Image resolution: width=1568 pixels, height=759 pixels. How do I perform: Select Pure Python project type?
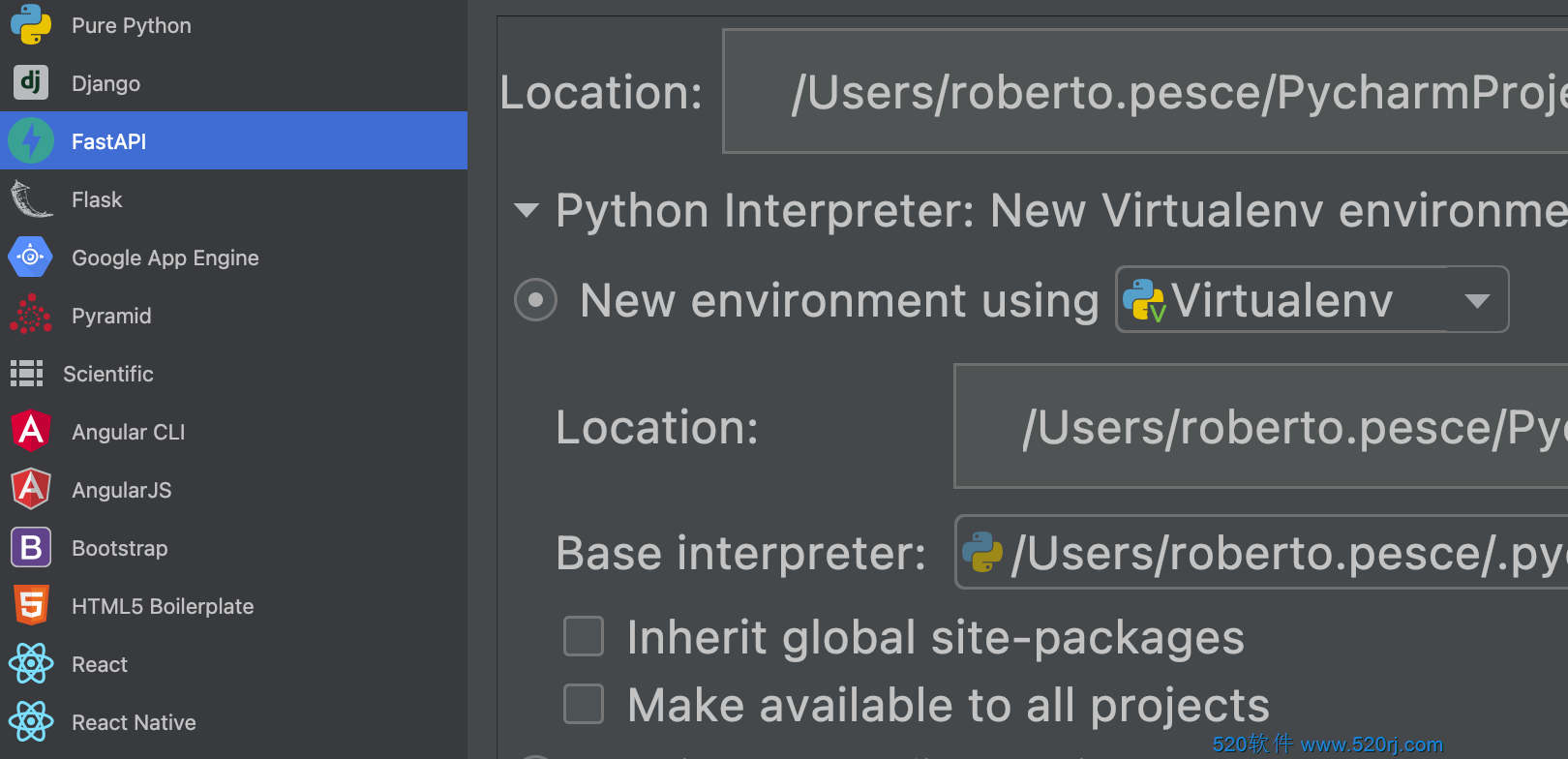click(233, 25)
